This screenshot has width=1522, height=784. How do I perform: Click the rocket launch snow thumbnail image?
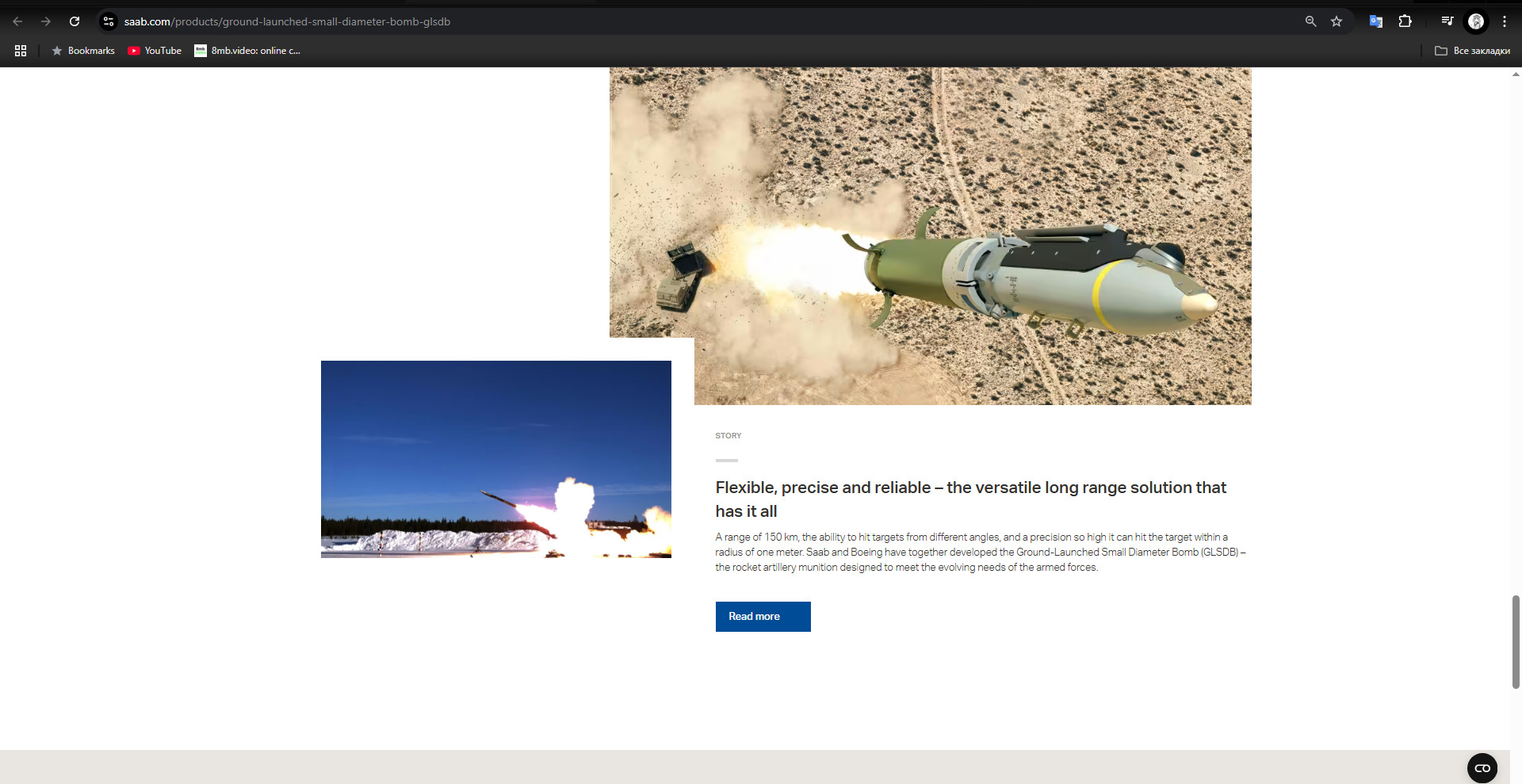[x=496, y=459]
